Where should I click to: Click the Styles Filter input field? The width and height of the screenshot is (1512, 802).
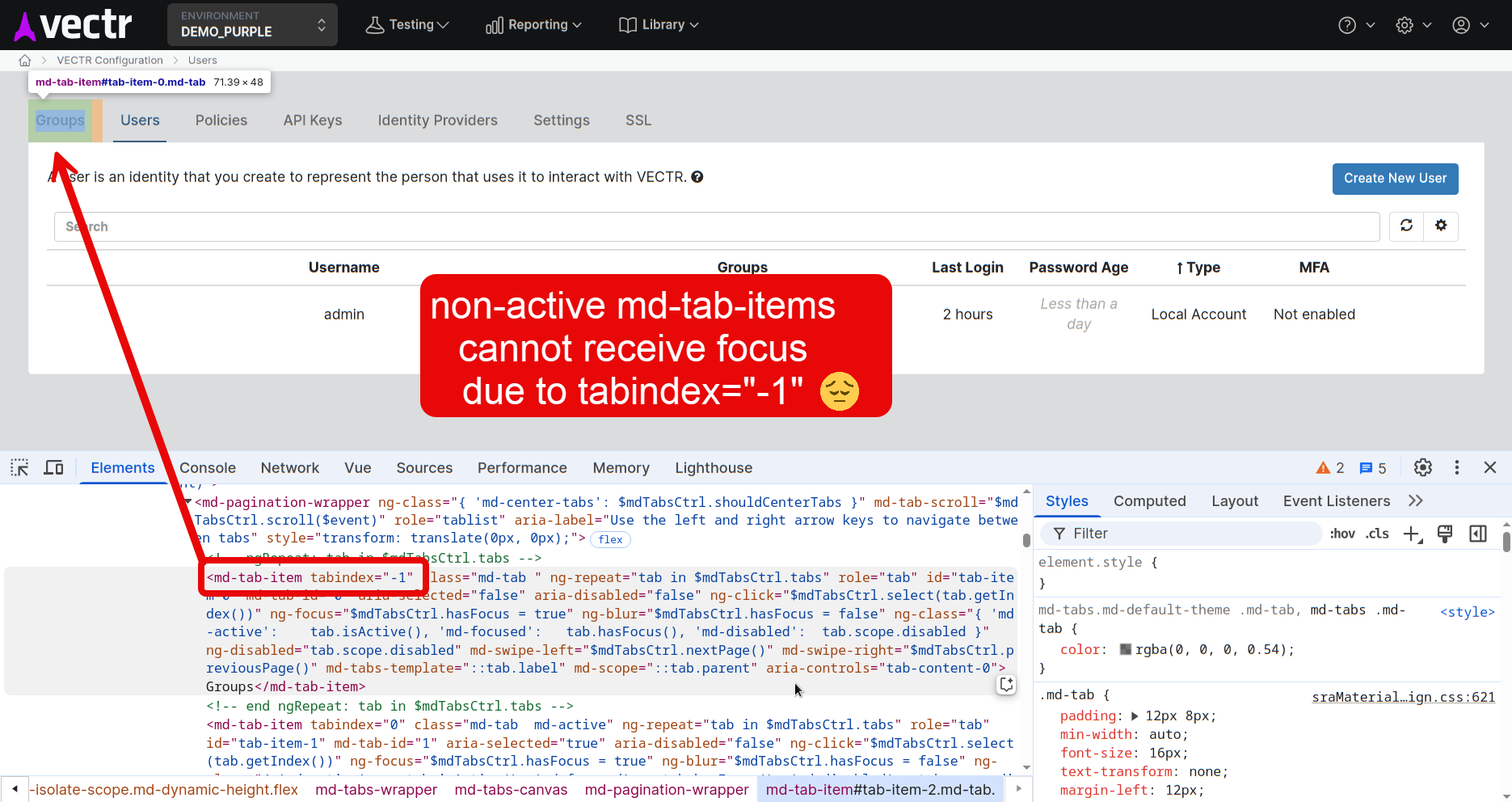(x=1188, y=534)
